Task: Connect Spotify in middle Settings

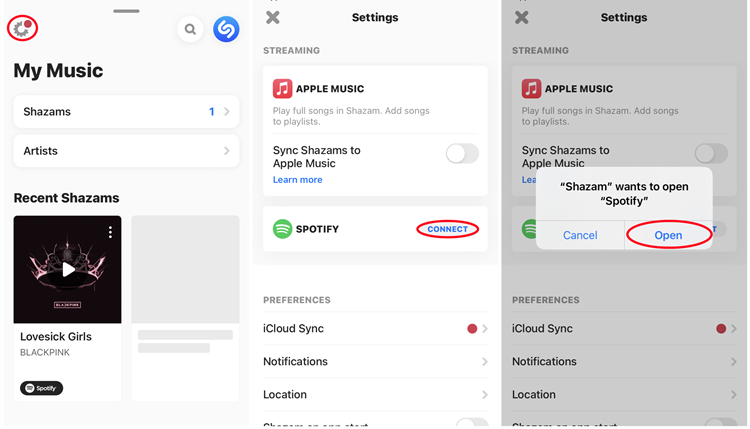Action: (x=448, y=229)
